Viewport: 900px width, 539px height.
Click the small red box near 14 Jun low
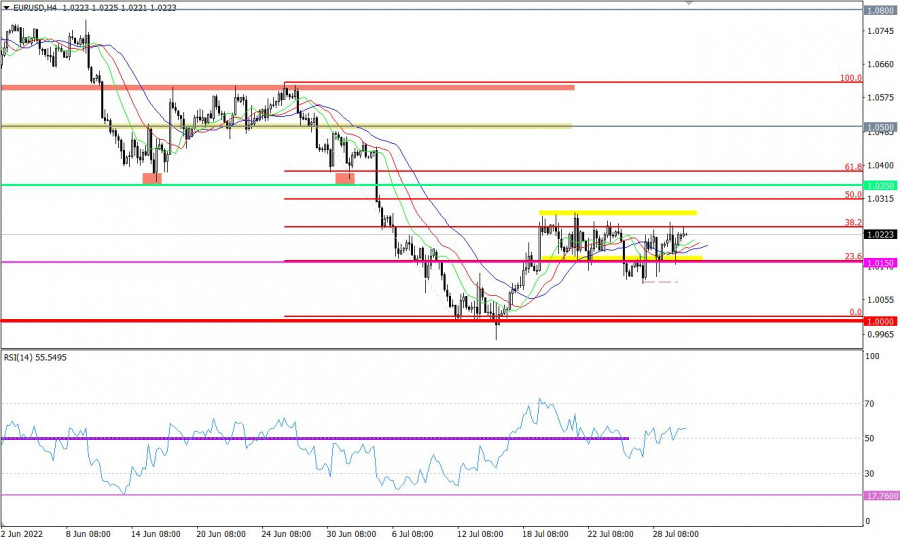[152, 178]
